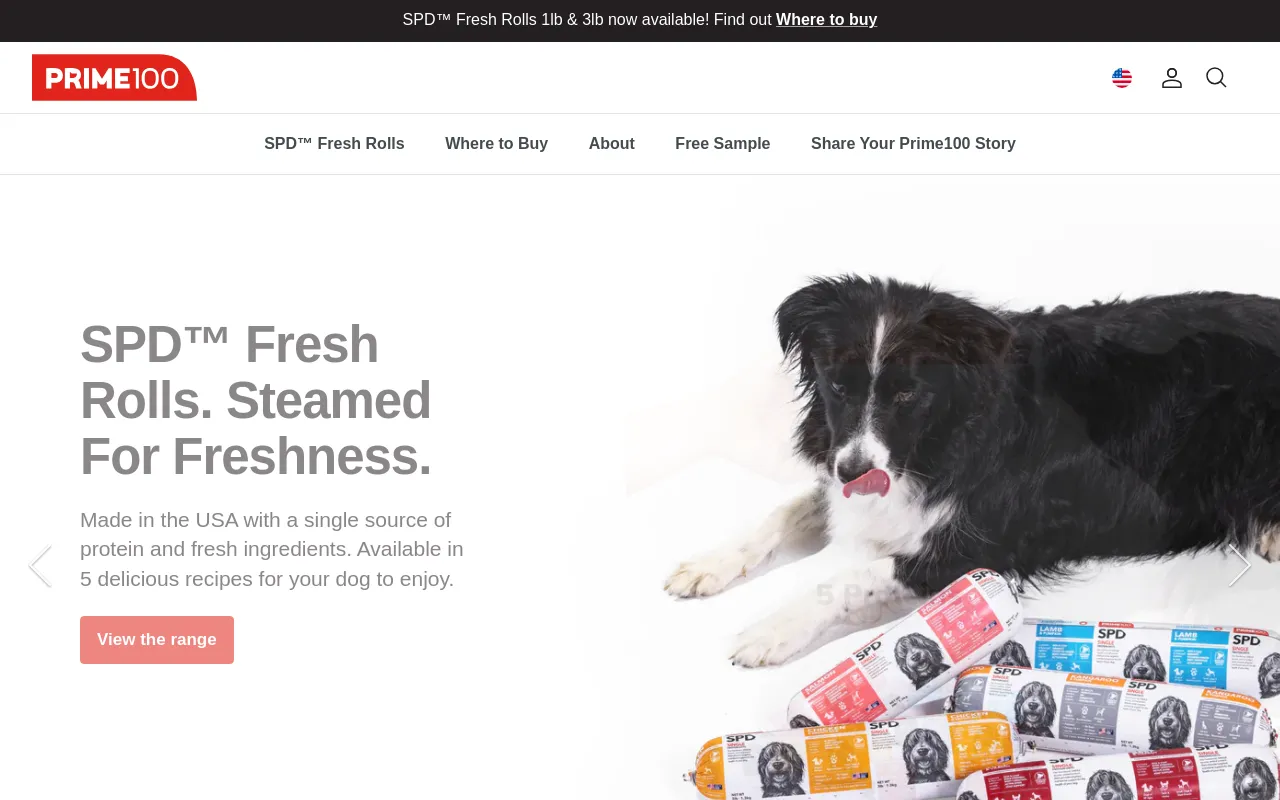Open Share Your Prime100 Story
Viewport: 1280px width, 800px height.
click(x=913, y=144)
